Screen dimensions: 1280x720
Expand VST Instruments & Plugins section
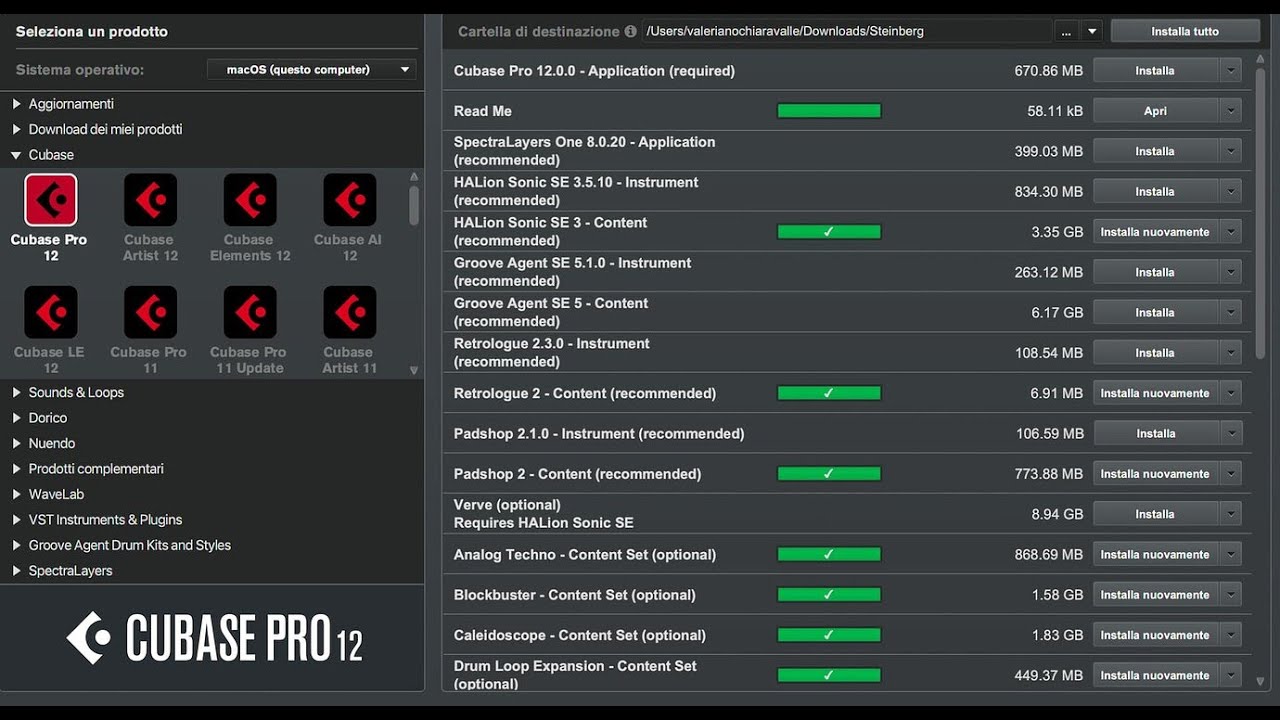point(17,520)
